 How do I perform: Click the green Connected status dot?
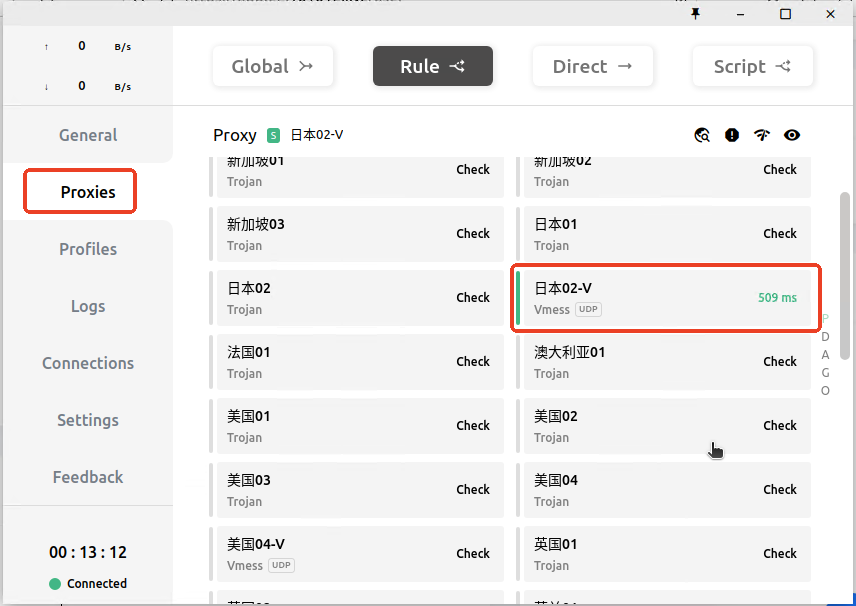55,584
